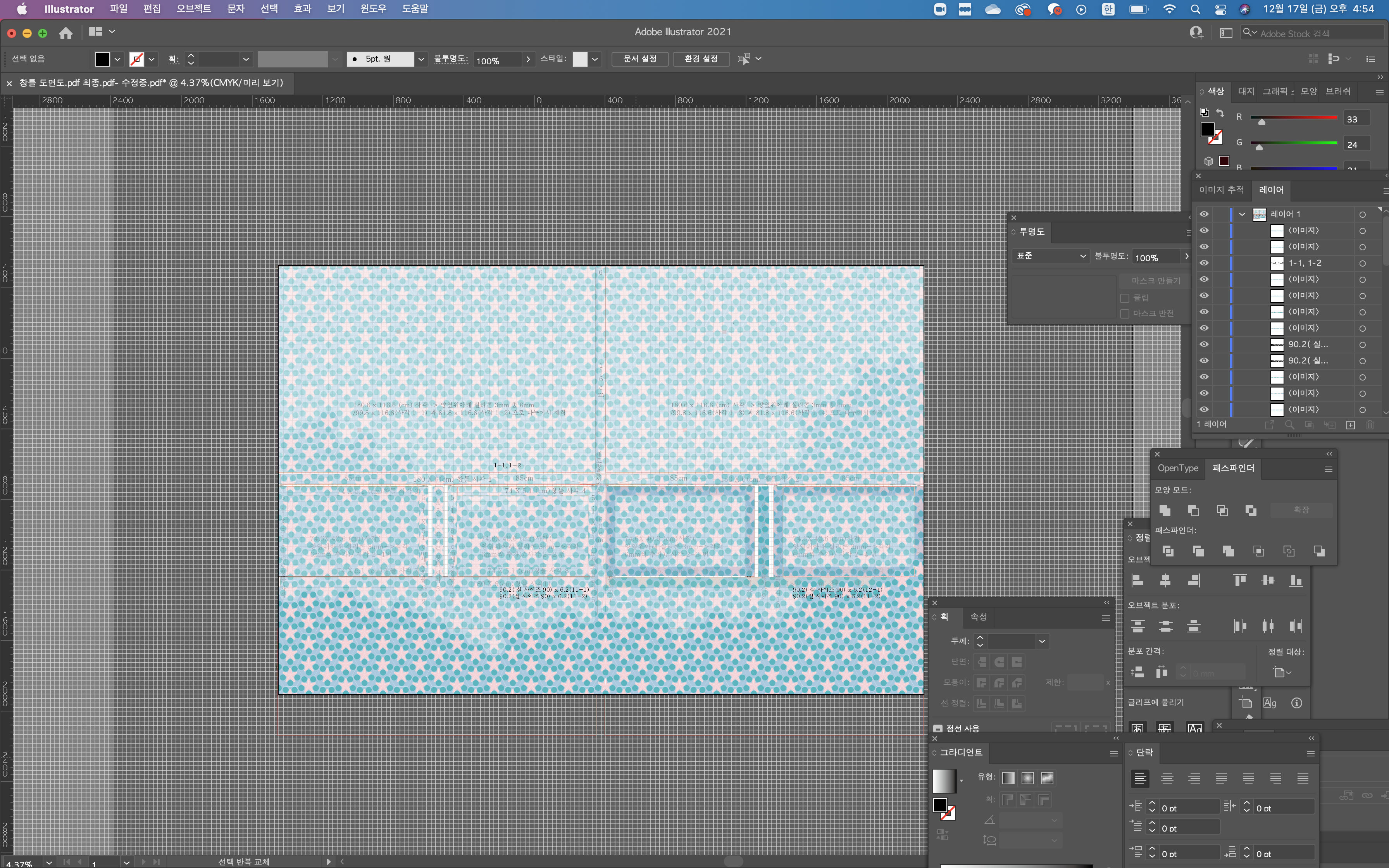Click the Merge pathfinder icon
This screenshot has height=868, width=1389.
coord(1228,551)
